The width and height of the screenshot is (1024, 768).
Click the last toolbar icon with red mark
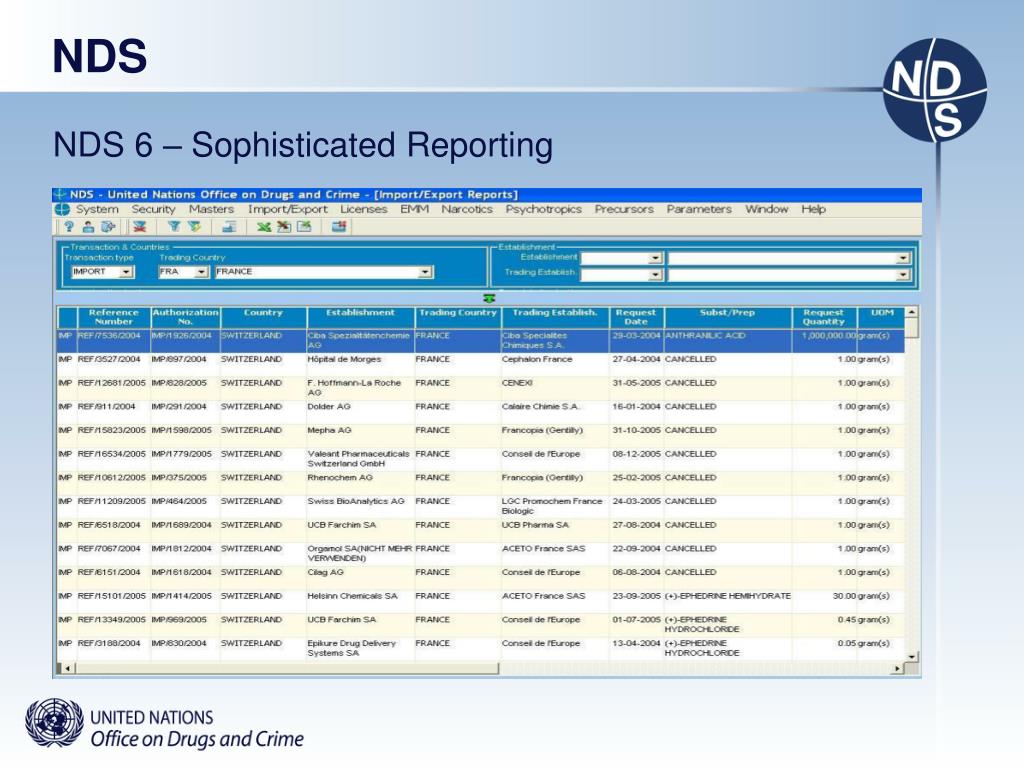(x=338, y=227)
